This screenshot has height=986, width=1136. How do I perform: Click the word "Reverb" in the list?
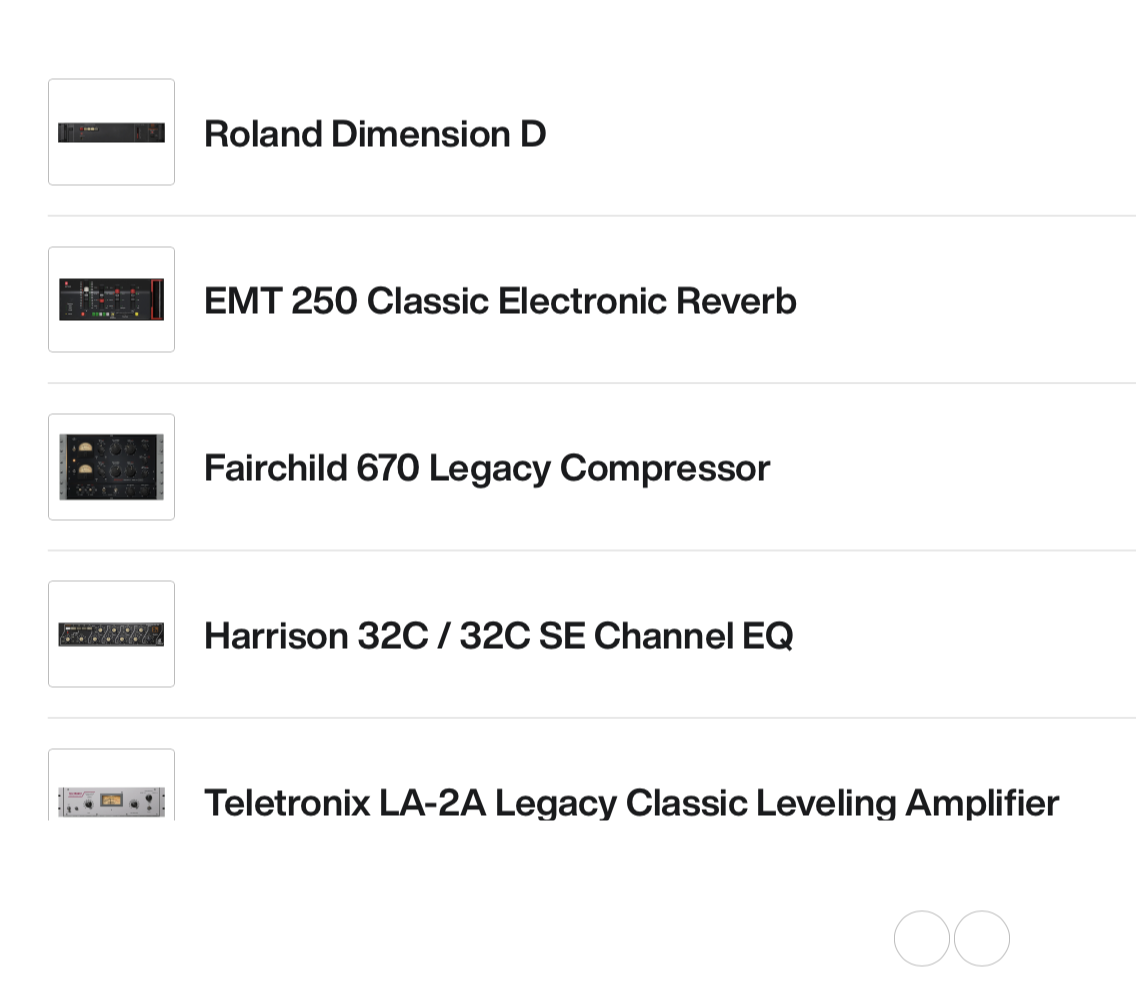point(736,301)
